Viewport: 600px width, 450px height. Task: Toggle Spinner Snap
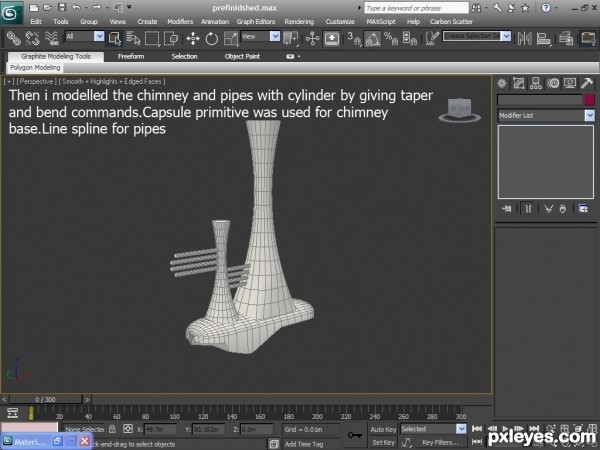tap(409, 38)
